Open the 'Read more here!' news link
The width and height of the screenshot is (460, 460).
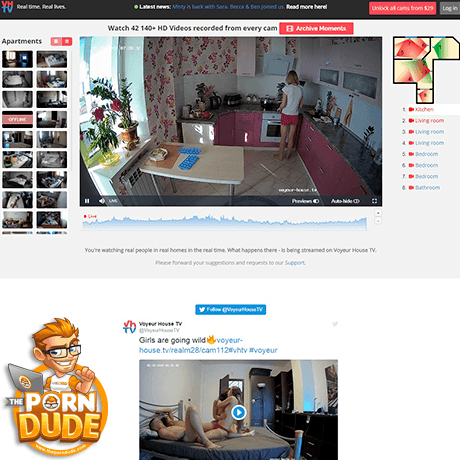point(306,7)
